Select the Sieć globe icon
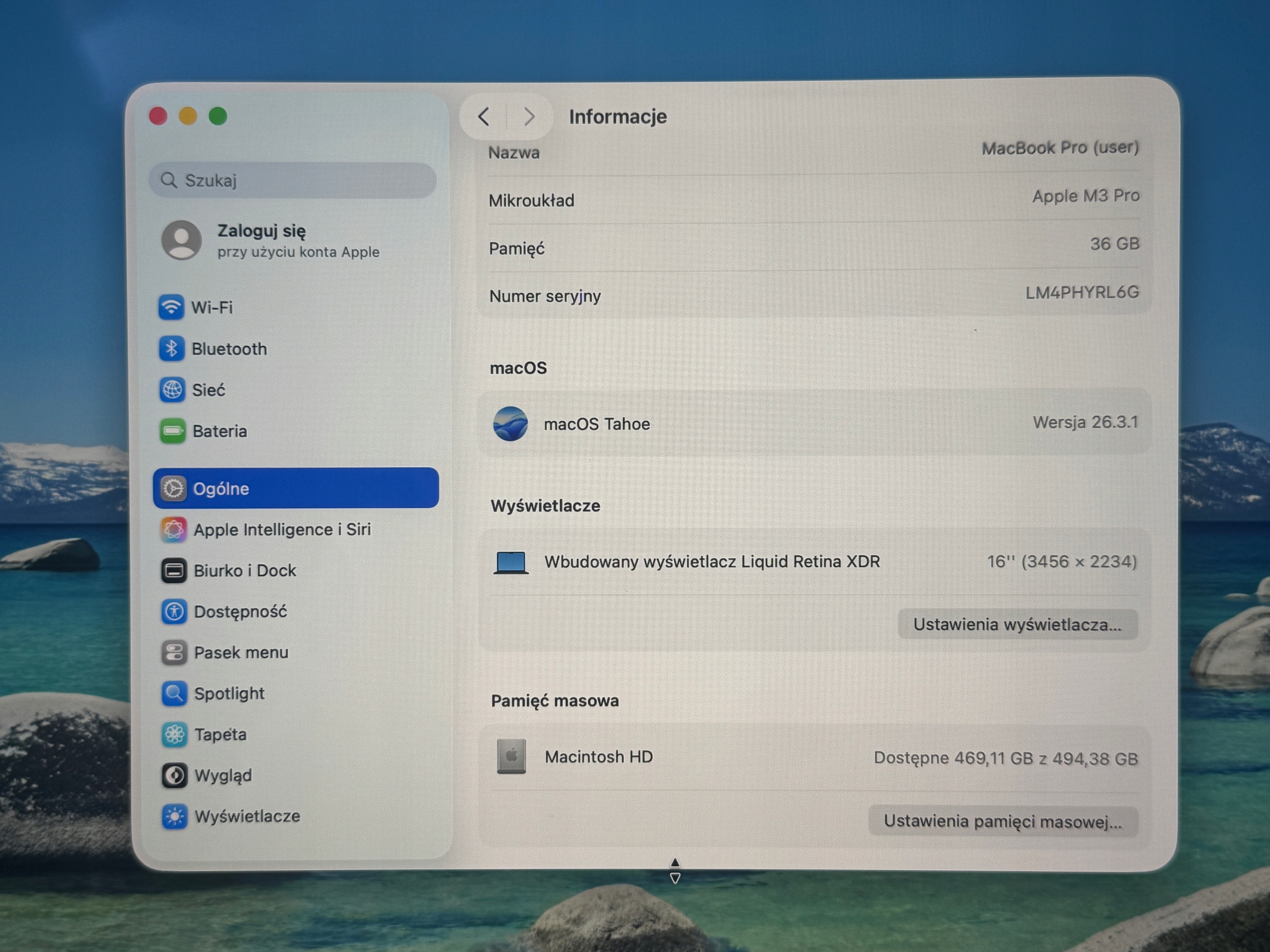The width and height of the screenshot is (1270, 952). (x=172, y=390)
